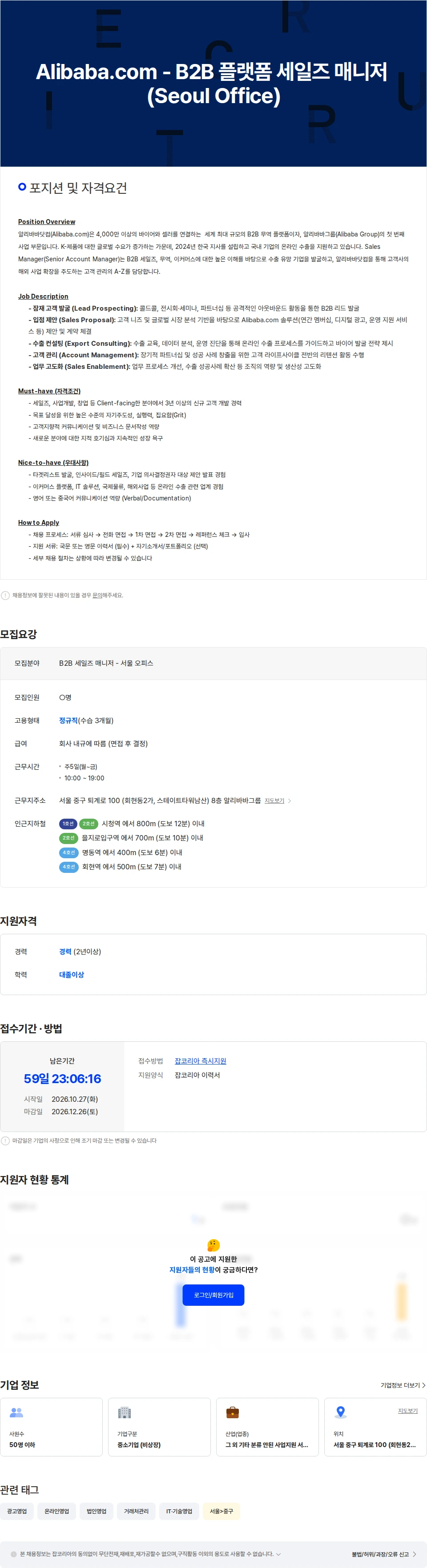427x1568 pixels.
Task: Click the 로그인/회원가입 button
Action: (x=213, y=1295)
